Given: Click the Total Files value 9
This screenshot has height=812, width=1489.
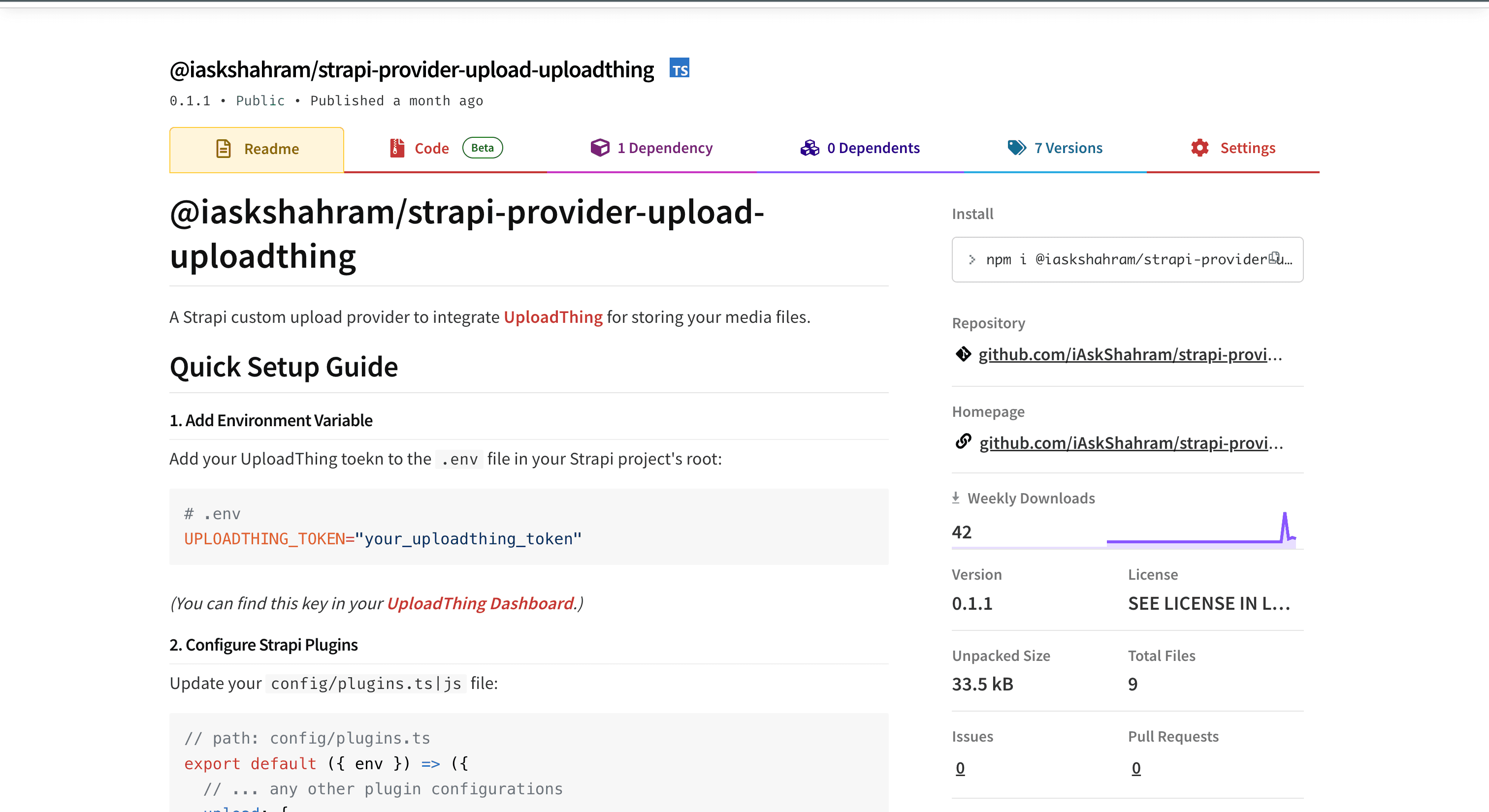Looking at the screenshot, I should 1133,685.
